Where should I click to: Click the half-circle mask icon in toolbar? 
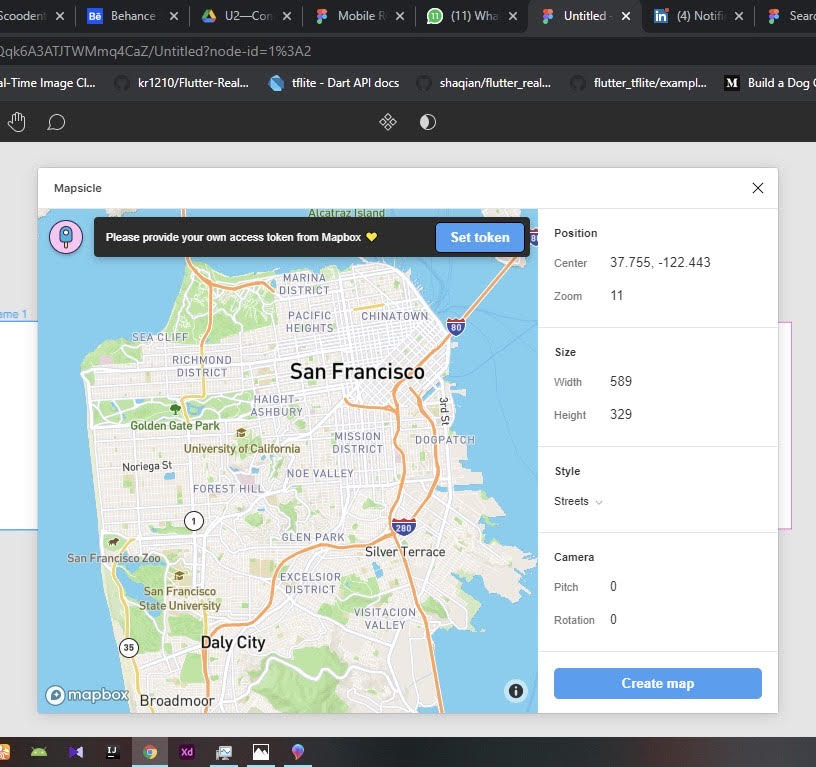pyautogui.click(x=428, y=122)
